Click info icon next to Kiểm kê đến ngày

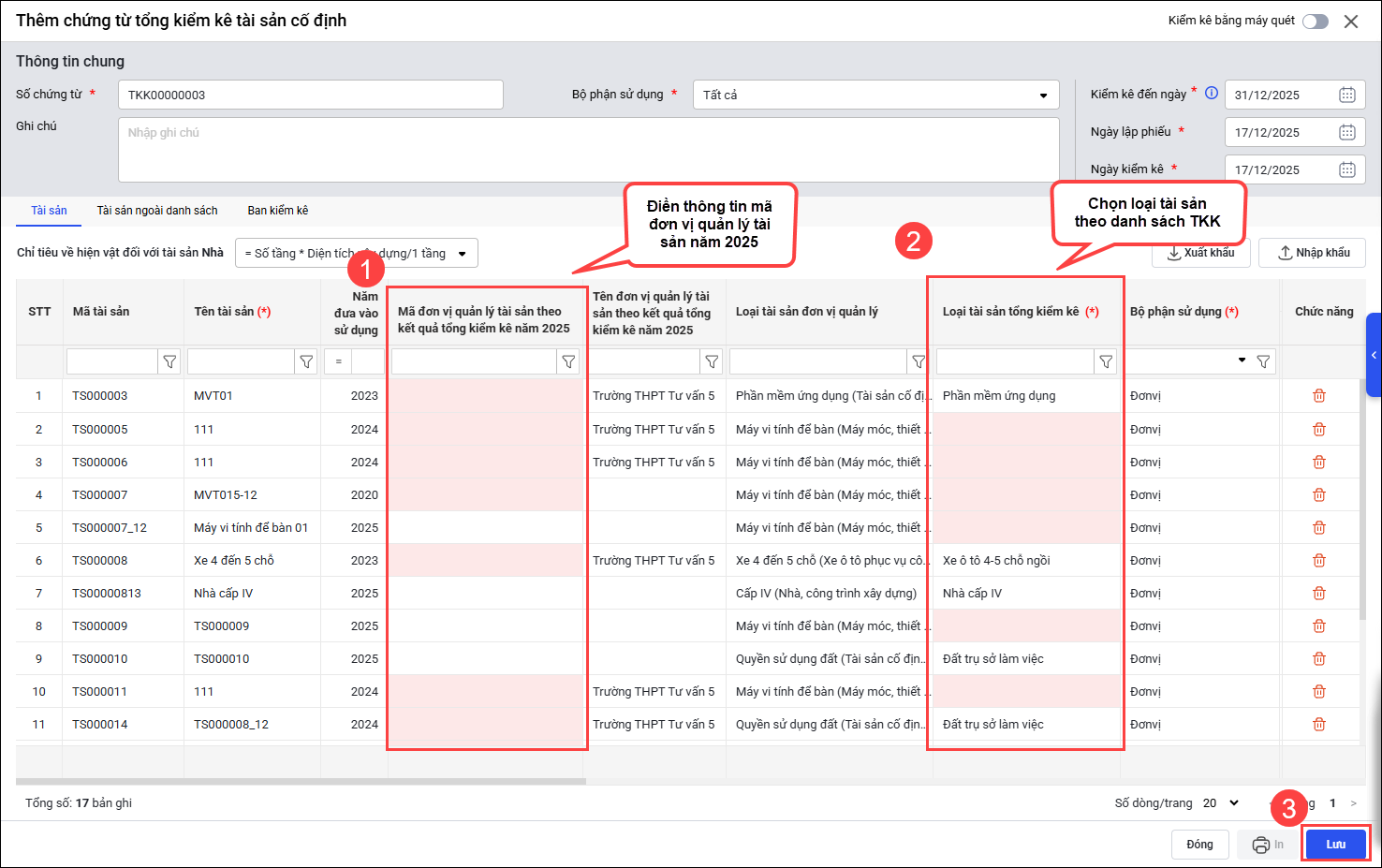coord(1211,93)
